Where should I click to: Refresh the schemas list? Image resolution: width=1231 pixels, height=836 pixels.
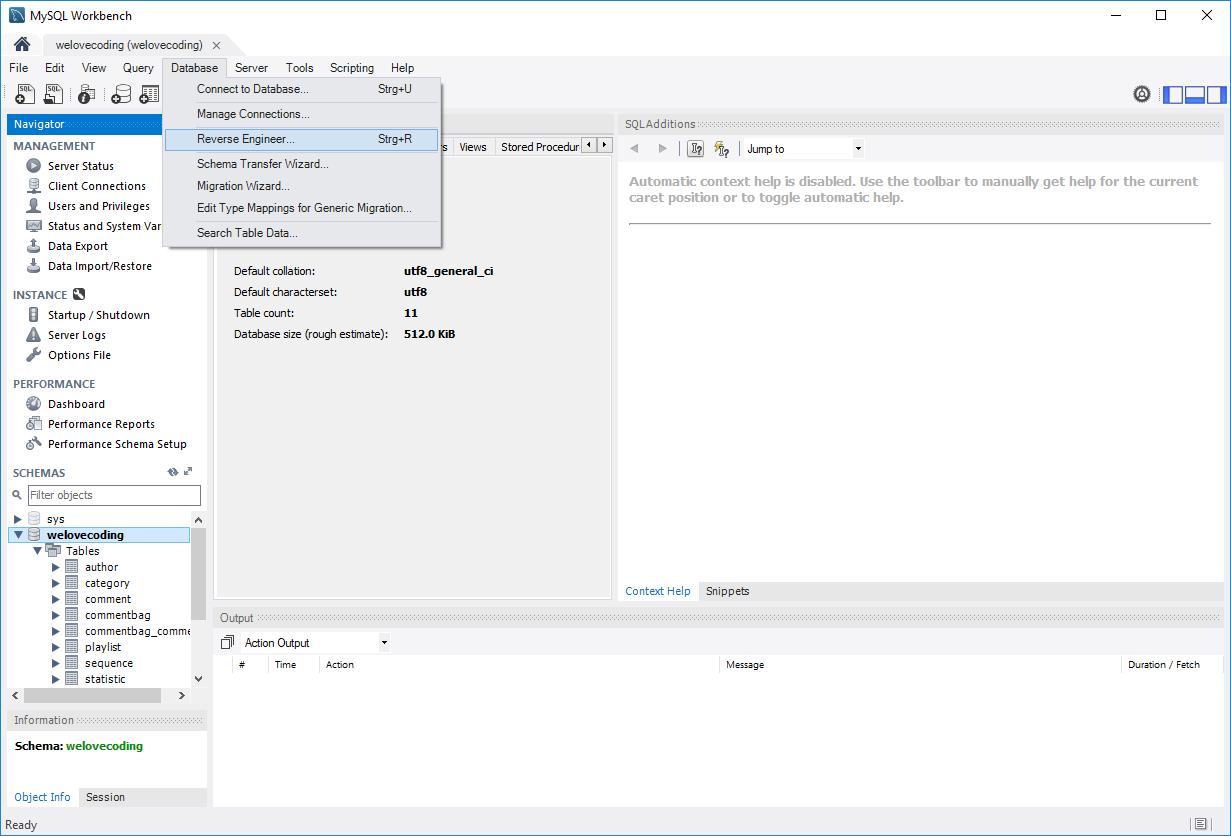pyautogui.click(x=173, y=472)
